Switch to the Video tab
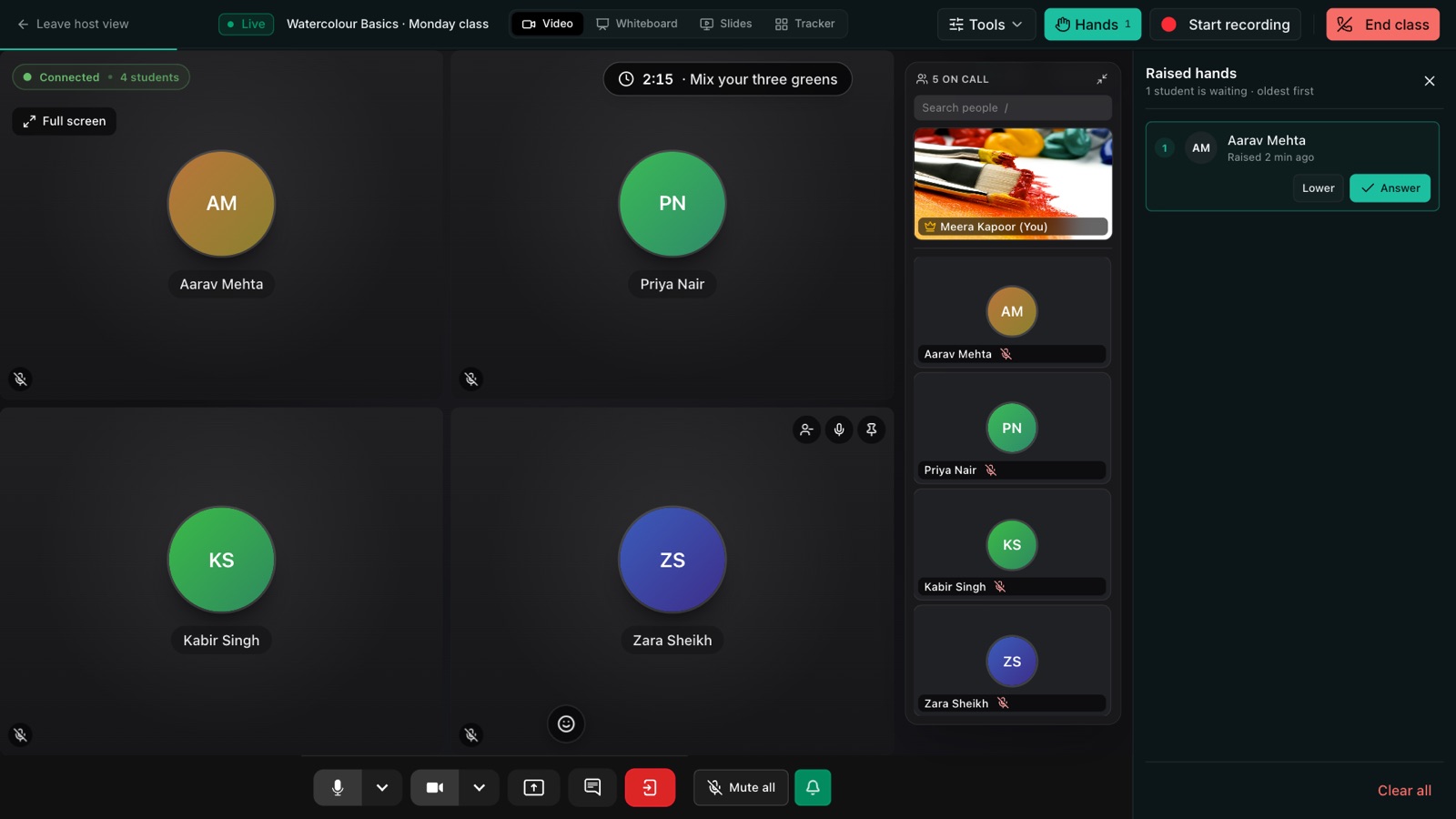The image size is (1456, 819). point(548,24)
